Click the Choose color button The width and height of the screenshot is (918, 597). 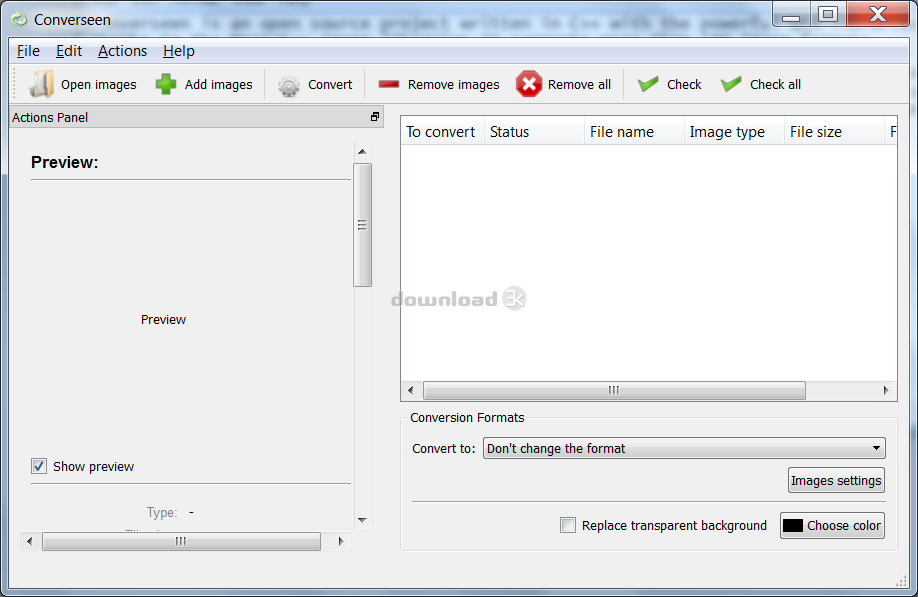[x=832, y=526]
